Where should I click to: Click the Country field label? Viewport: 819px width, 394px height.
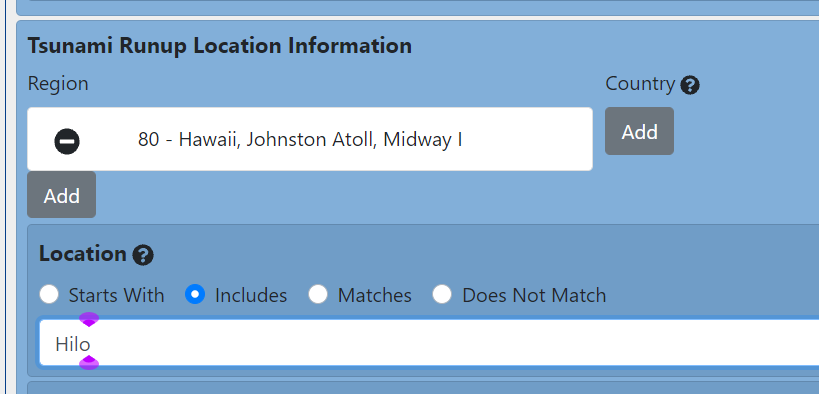640,84
